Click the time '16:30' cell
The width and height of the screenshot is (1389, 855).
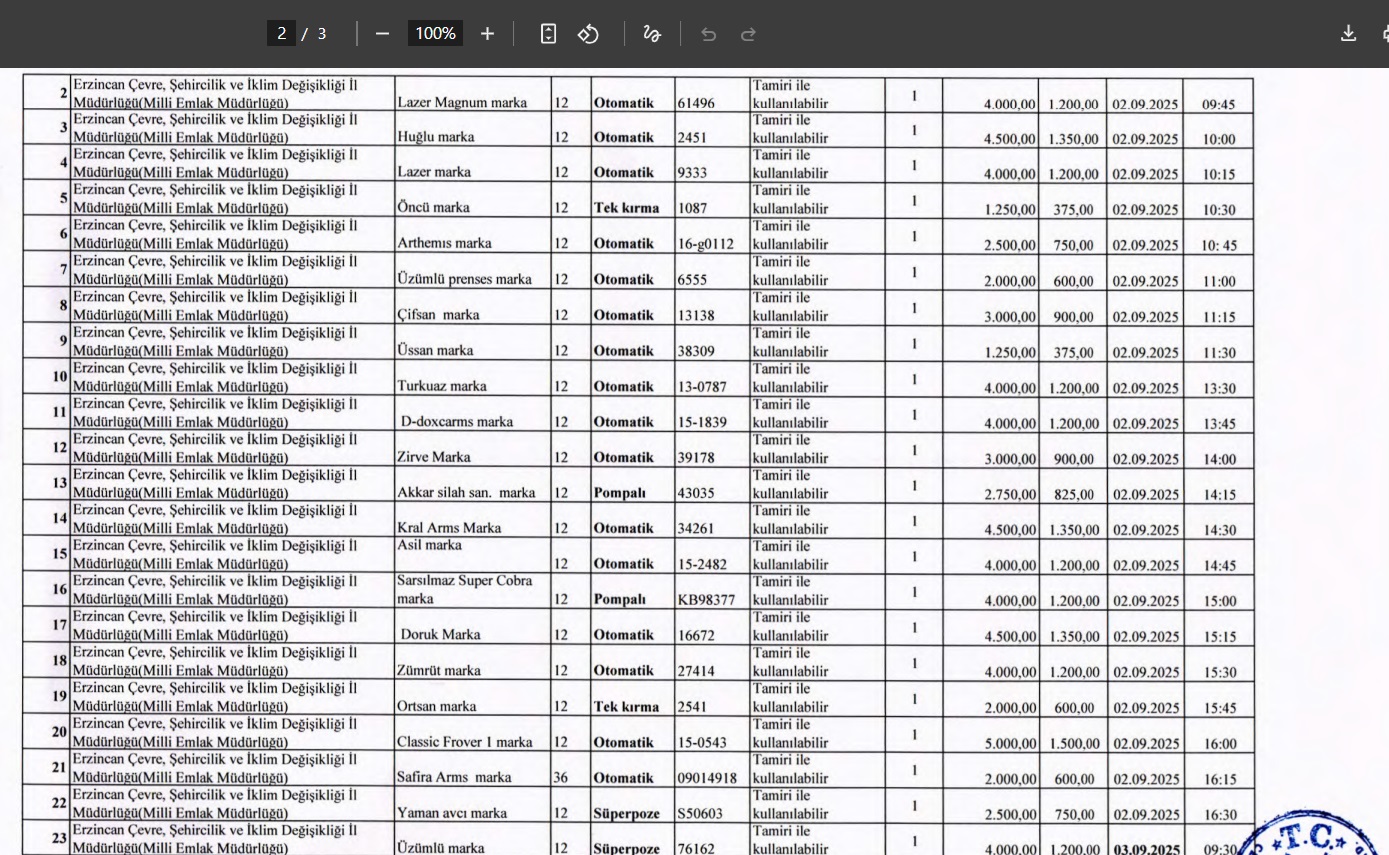click(x=1219, y=815)
